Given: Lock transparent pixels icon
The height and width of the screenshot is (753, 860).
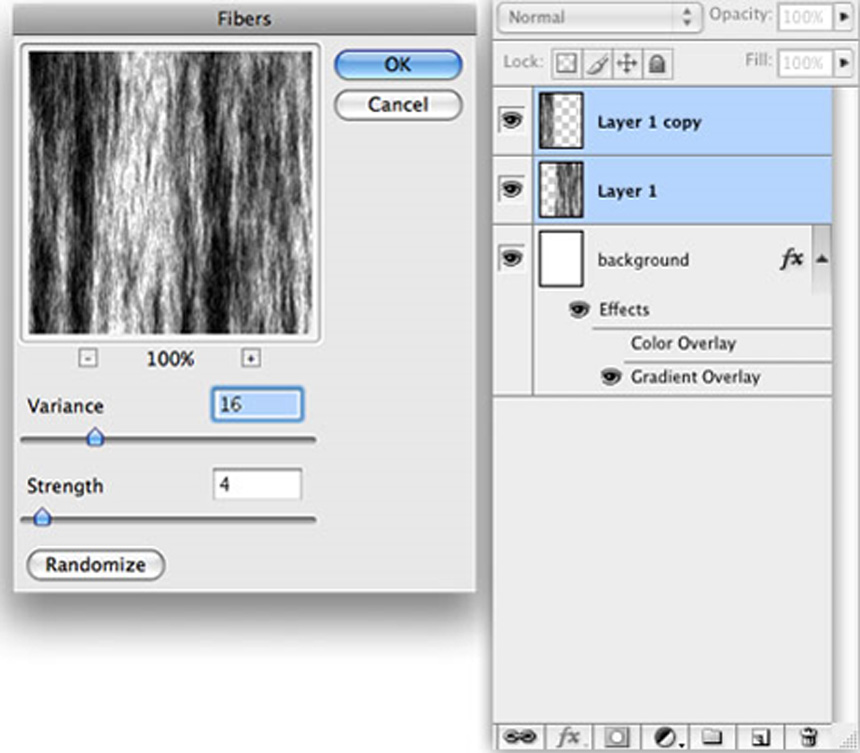Looking at the screenshot, I should (565, 63).
